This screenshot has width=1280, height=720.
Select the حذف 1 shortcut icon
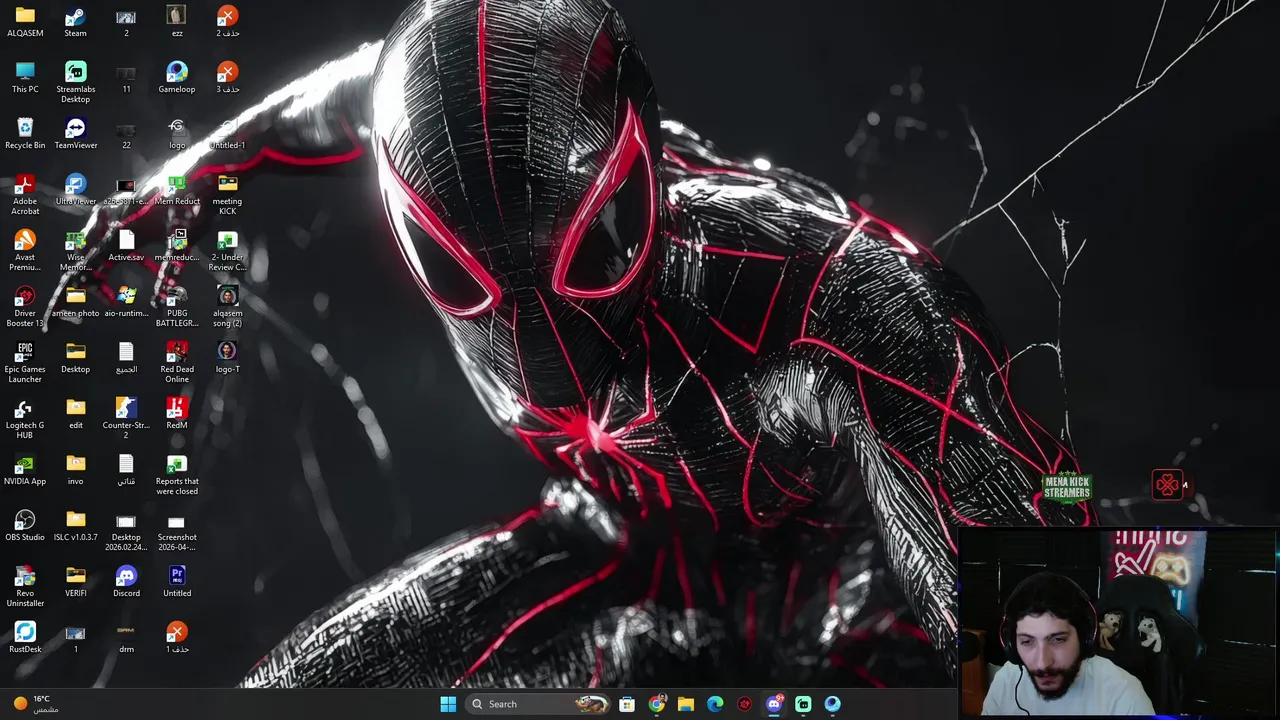pyautogui.click(x=177, y=637)
